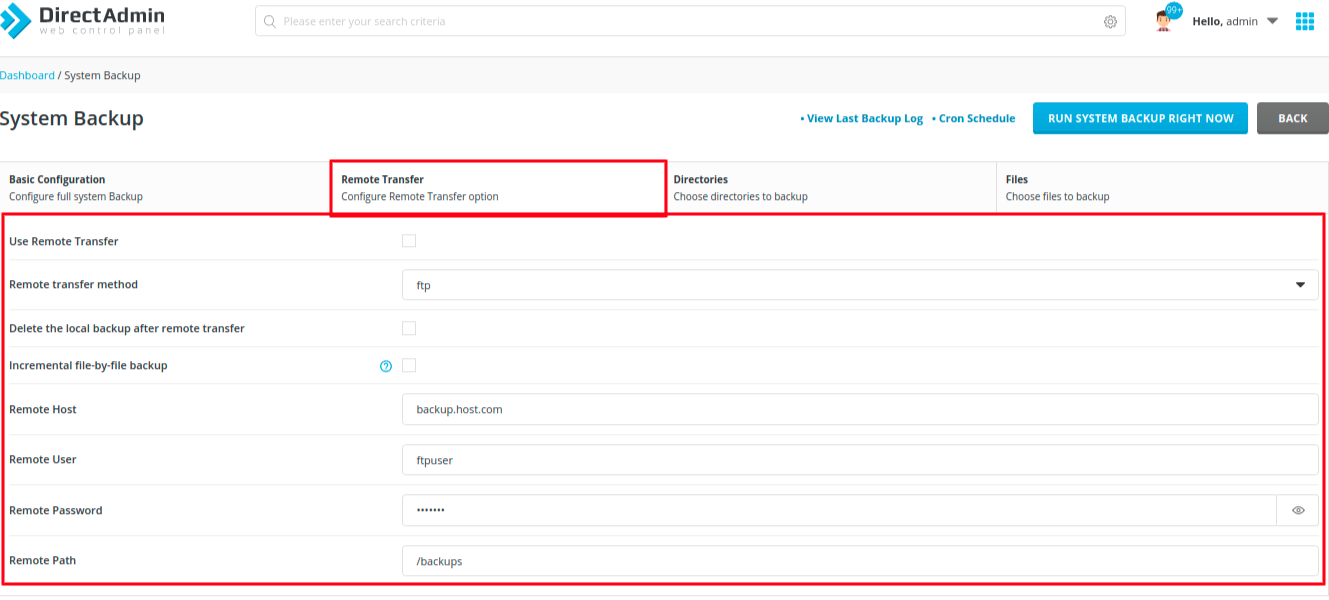Expand the Hello, admin user menu
1329x600 pixels.
tap(1235, 21)
